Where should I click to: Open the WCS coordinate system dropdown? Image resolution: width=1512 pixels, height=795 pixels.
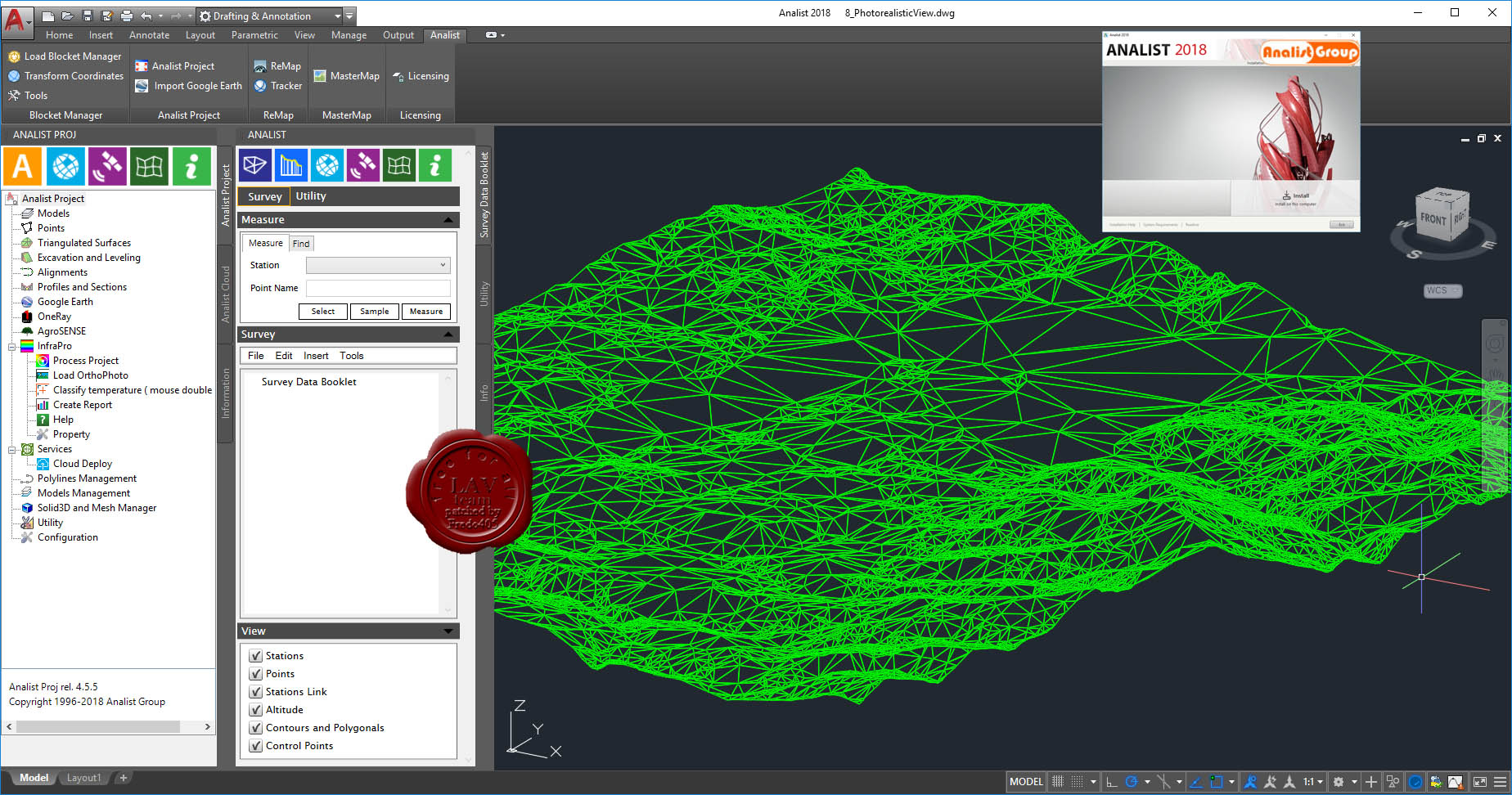click(x=1442, y=290)
